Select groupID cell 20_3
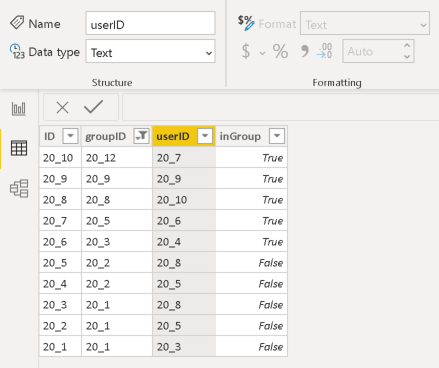This screenshot has height=368, width=439. (117, 242)
